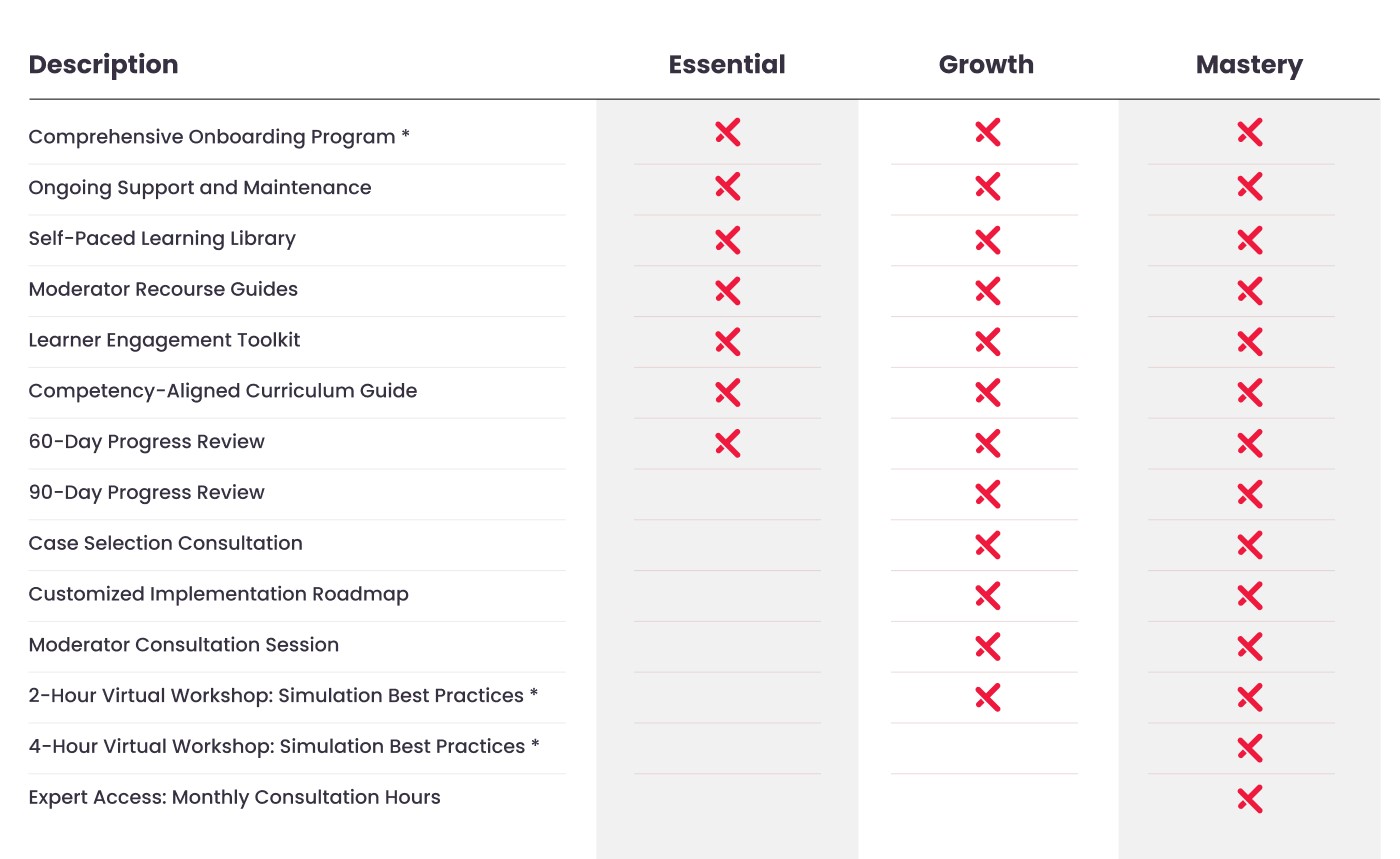Viewport: 1400px width, 859px height.
Task: Click the Growth mark for 2-Hour Virtual Workshop
Action: point(987,697)
